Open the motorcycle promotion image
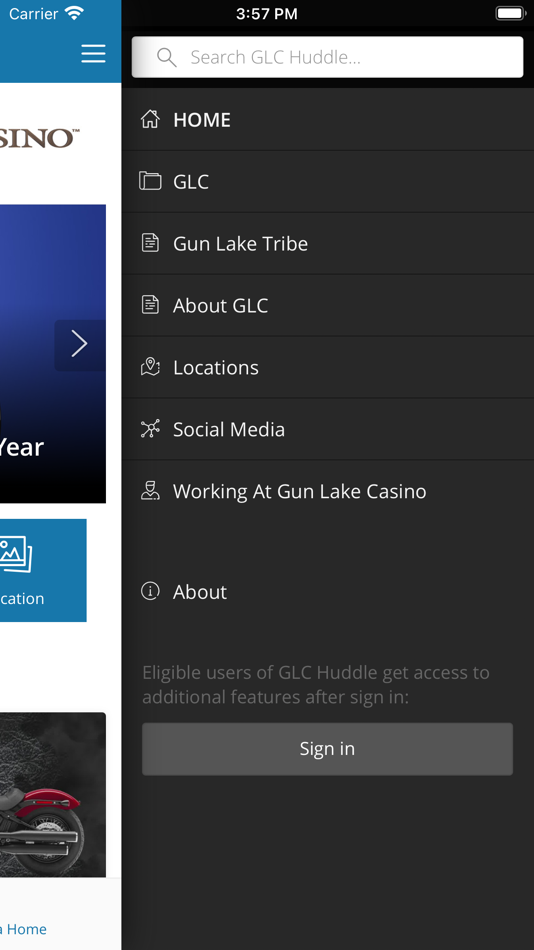The image size is (534, 950). tap(53, 794)
